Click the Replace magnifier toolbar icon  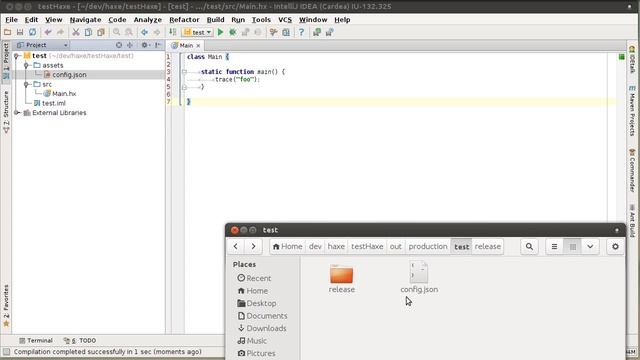[x=129, y=32]
